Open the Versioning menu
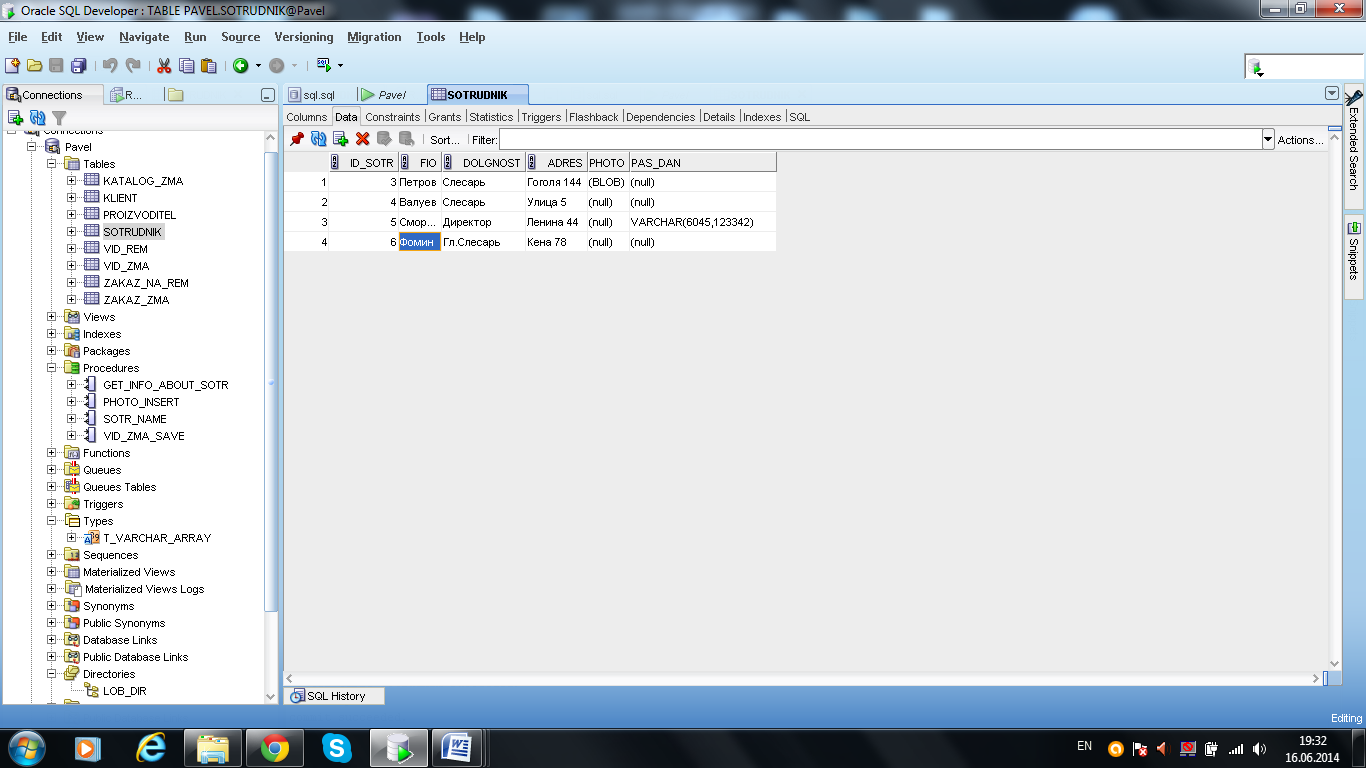This screenshot has height=768, width=1366. [304, 37]
